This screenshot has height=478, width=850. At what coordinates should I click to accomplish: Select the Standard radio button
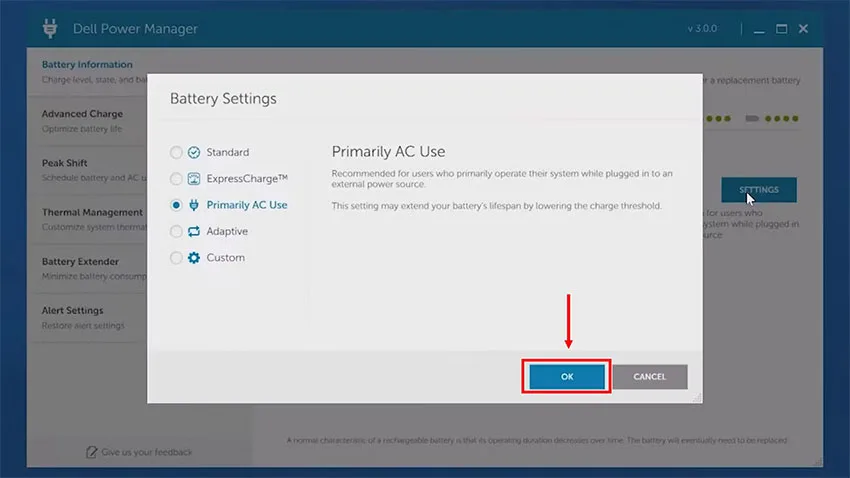[x=176, y=152]
